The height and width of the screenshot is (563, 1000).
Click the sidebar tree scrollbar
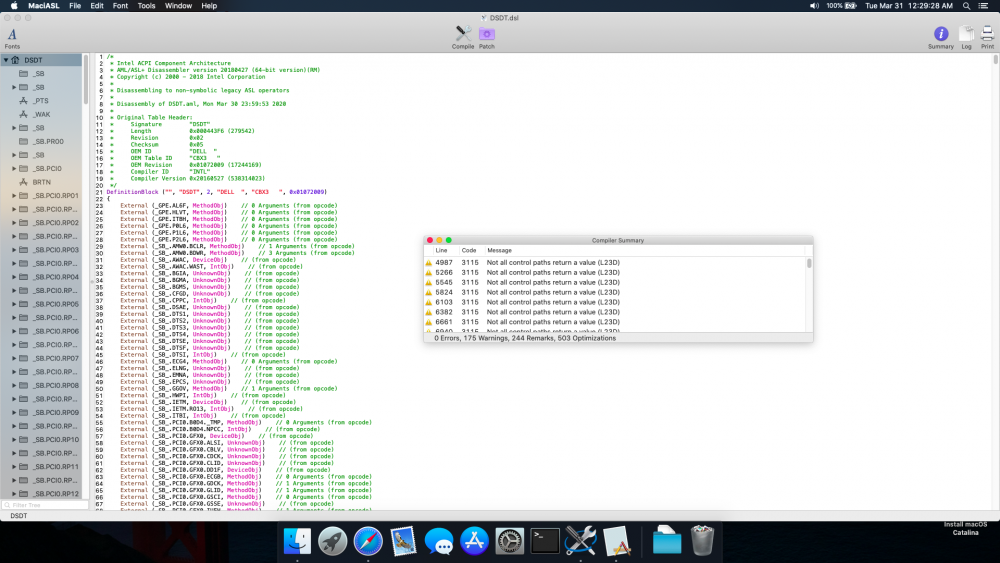tap(86, 80)
